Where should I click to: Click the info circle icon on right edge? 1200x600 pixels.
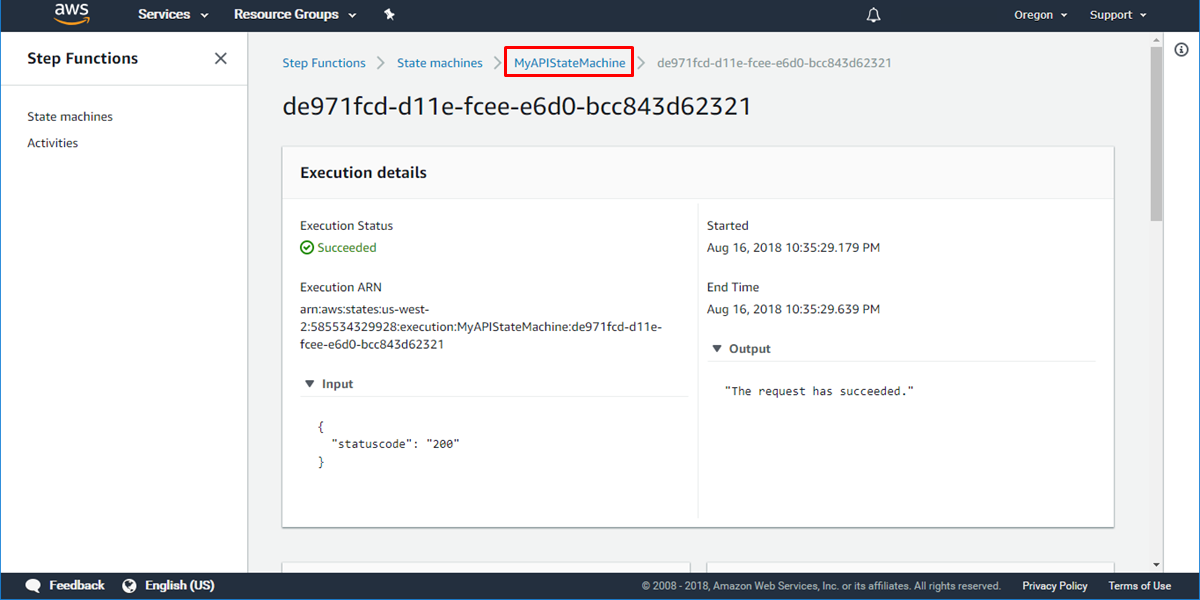point(1181,50)
